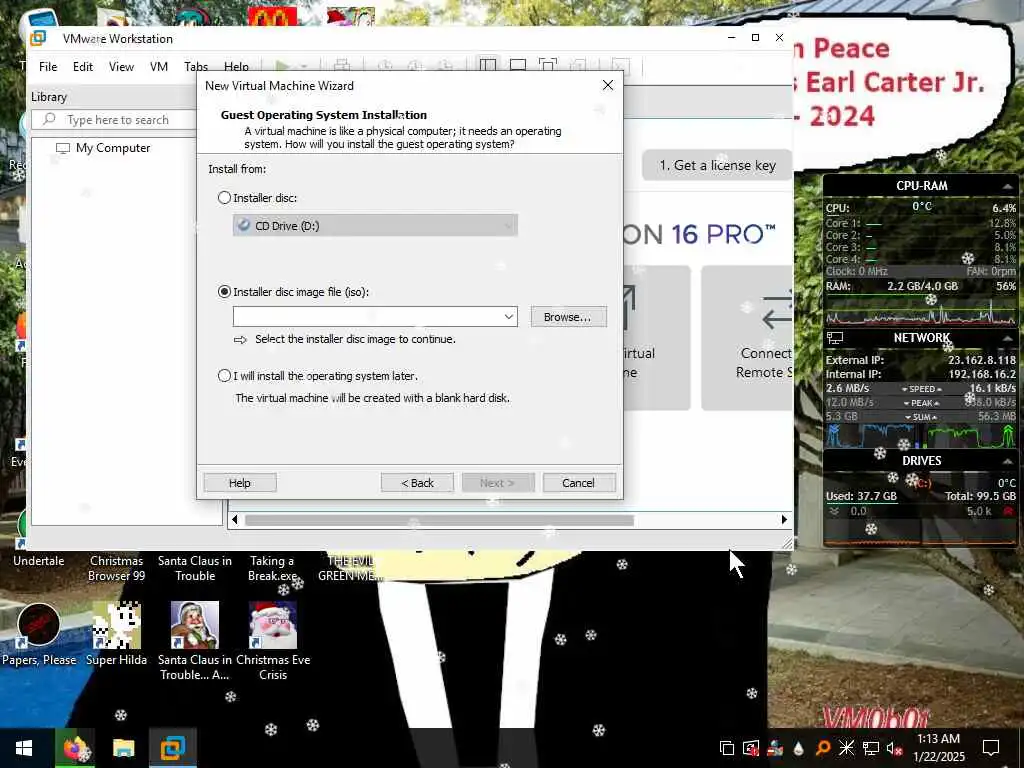Image resolution: width=1024 pixels, height=768 pixels.
Task: Choose I will install the operating system later
Action: tap(224, 376)
